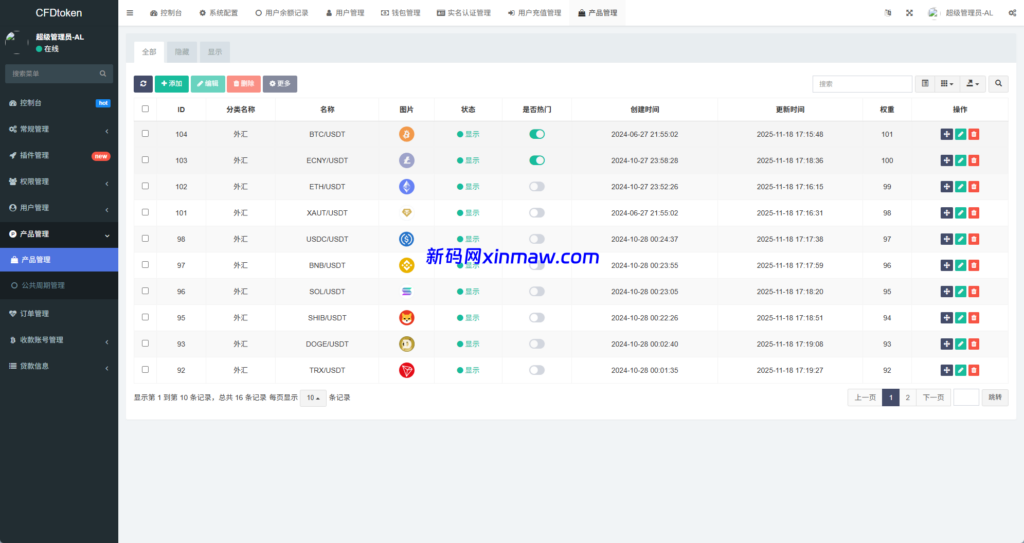Select all rows via header checkbox
The width and height of the screenshot is (1024, 543).
pos(145,109)
